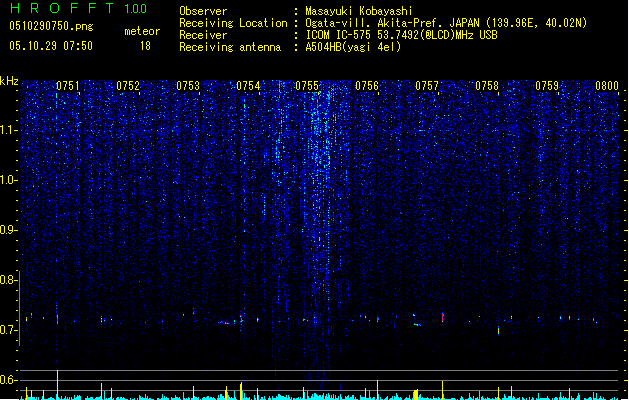This screenshot has height=400, width=629.
Task: Click the receiver value ICOM IC-575 53.7492 MHz USB
Action: click(402, 35)
